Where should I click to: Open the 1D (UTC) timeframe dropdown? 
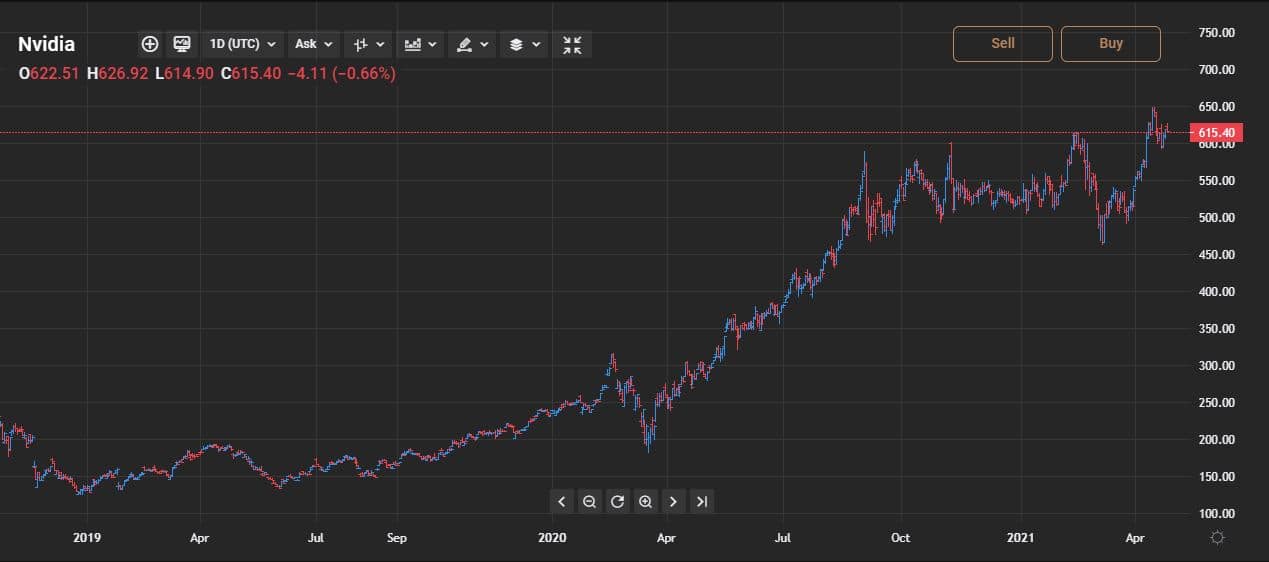click(x=244, y=44)
